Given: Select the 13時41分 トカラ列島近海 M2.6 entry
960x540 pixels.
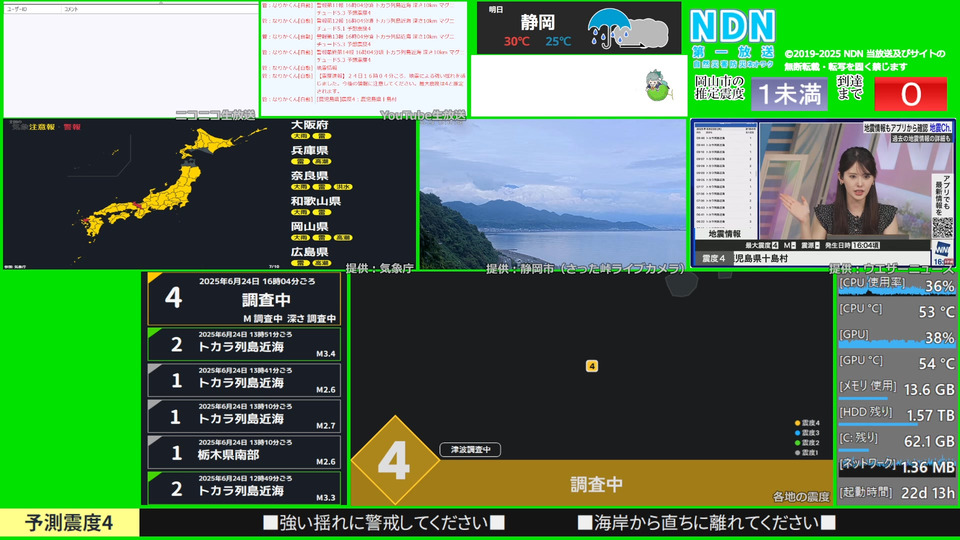Looking at the screenshot, I should tap(244, 380).
